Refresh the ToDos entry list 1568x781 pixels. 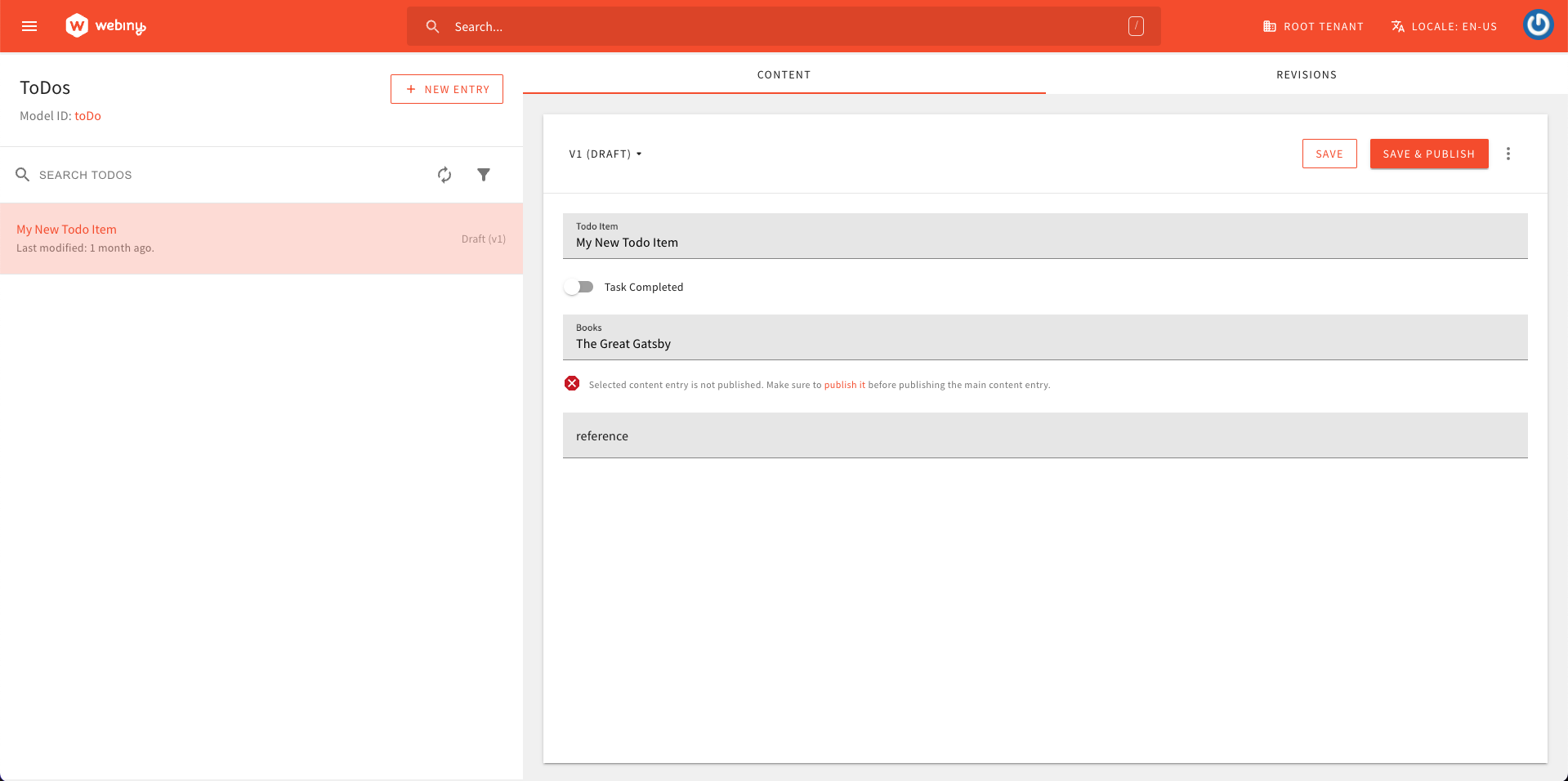[444, 175]
